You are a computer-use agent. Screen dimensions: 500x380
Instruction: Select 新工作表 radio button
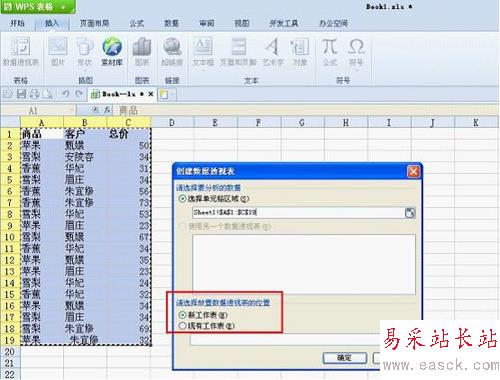pos(183,315)
